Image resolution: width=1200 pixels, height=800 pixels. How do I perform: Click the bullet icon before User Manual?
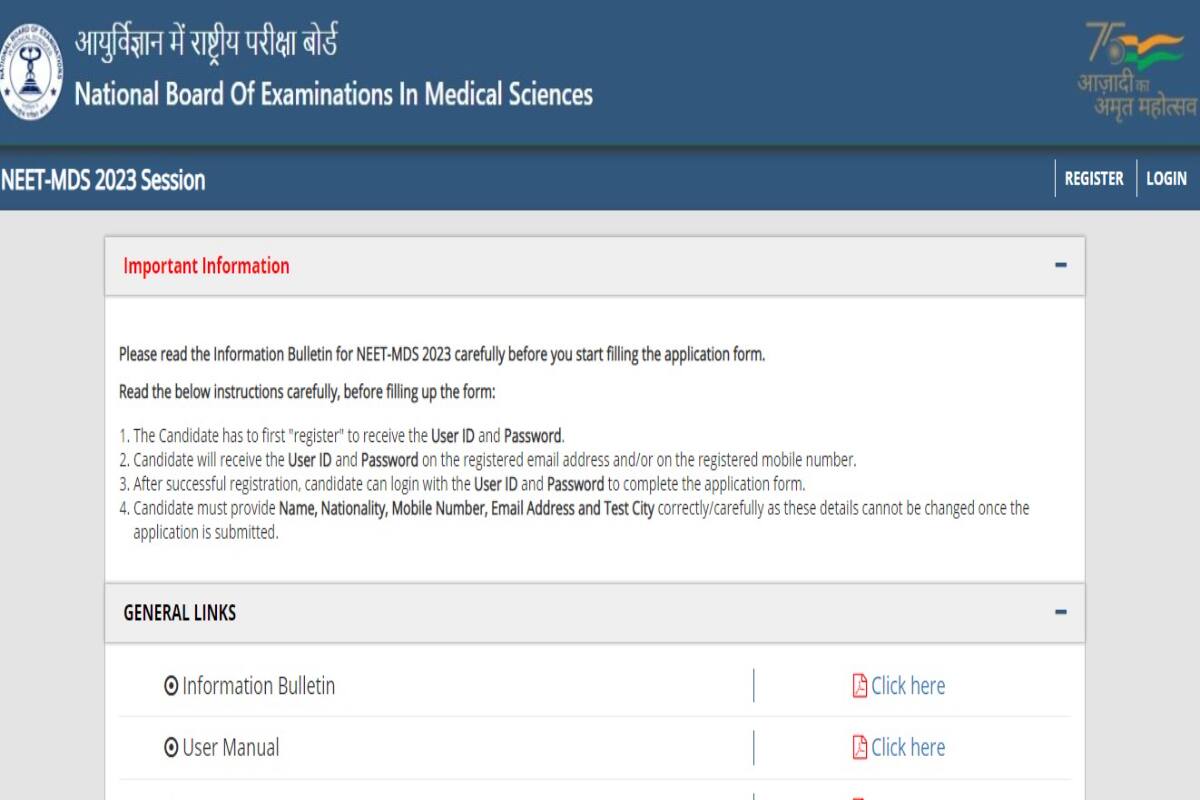[x=172, y=747]
